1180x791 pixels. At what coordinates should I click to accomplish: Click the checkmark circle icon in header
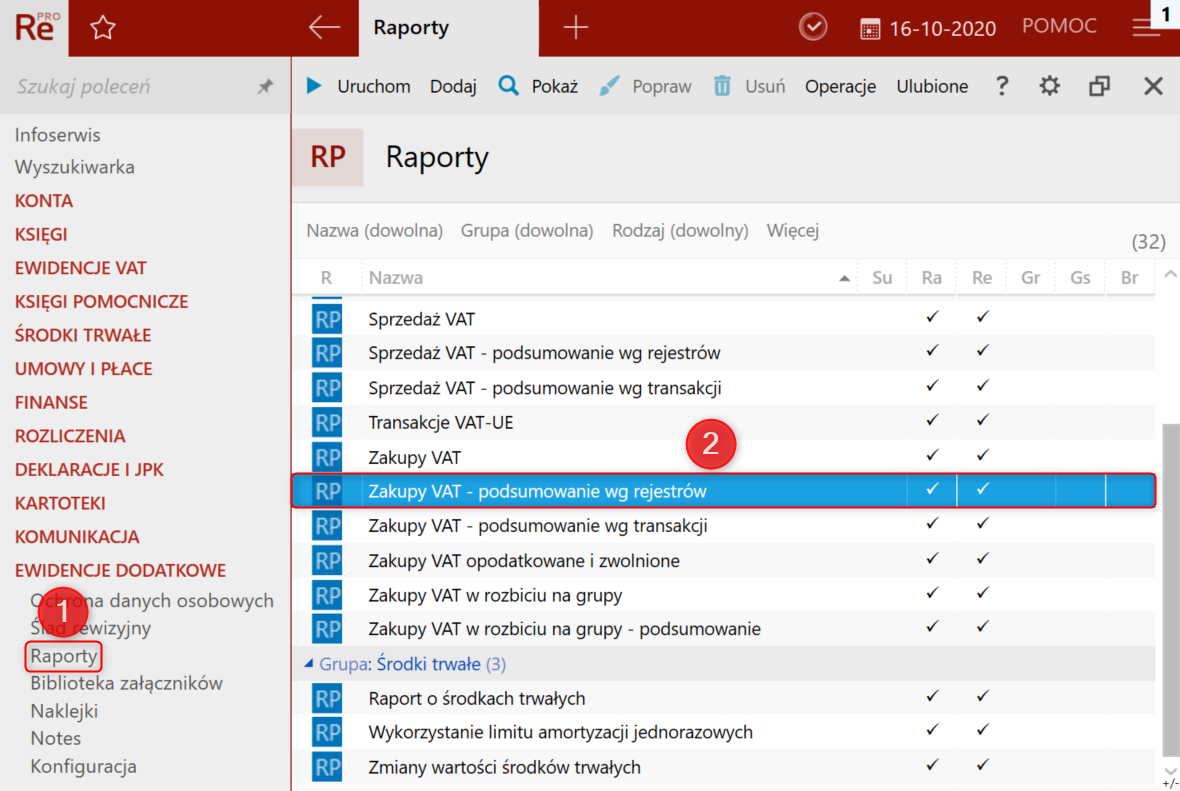(813, 28)
